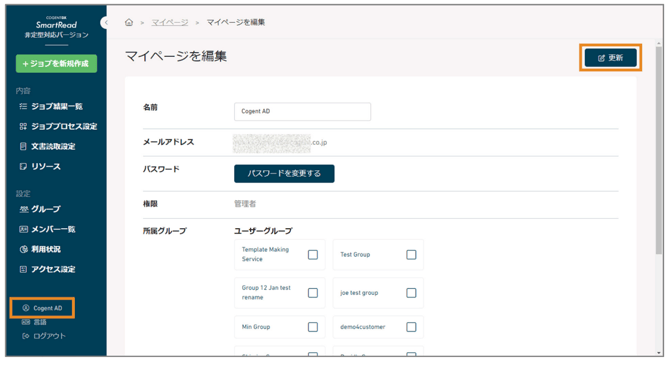Click the マイページを編集 page title
670x365 pixels.
(x=176, y=56)
